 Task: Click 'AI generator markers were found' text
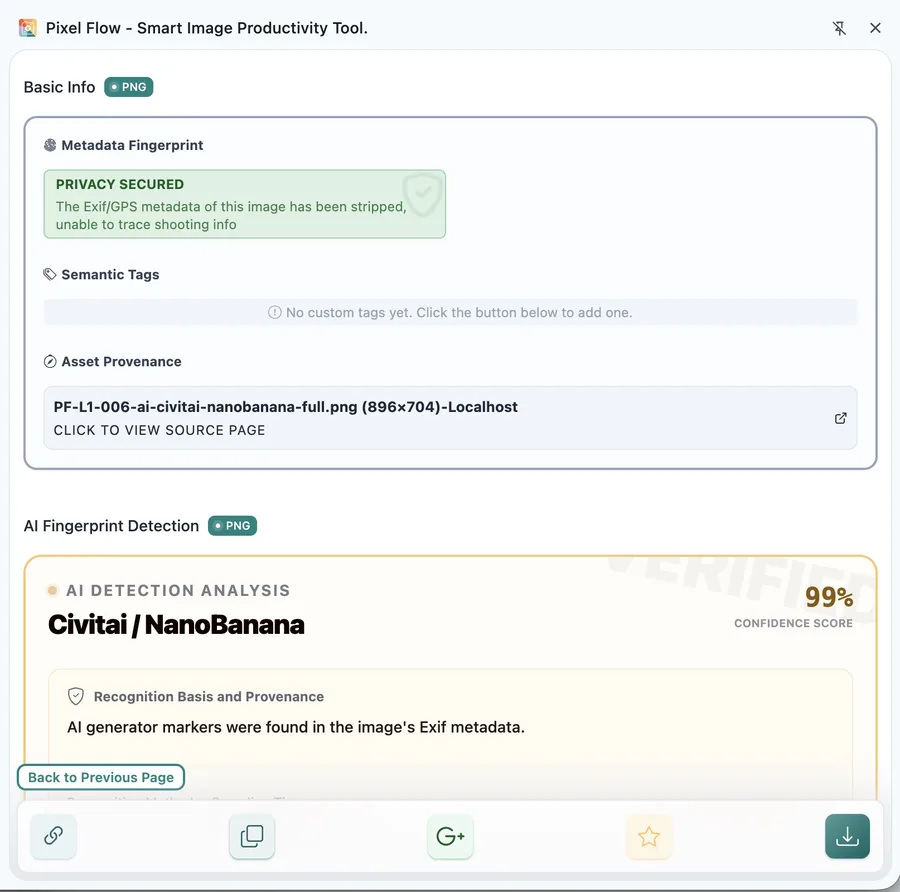coord(296,727)
